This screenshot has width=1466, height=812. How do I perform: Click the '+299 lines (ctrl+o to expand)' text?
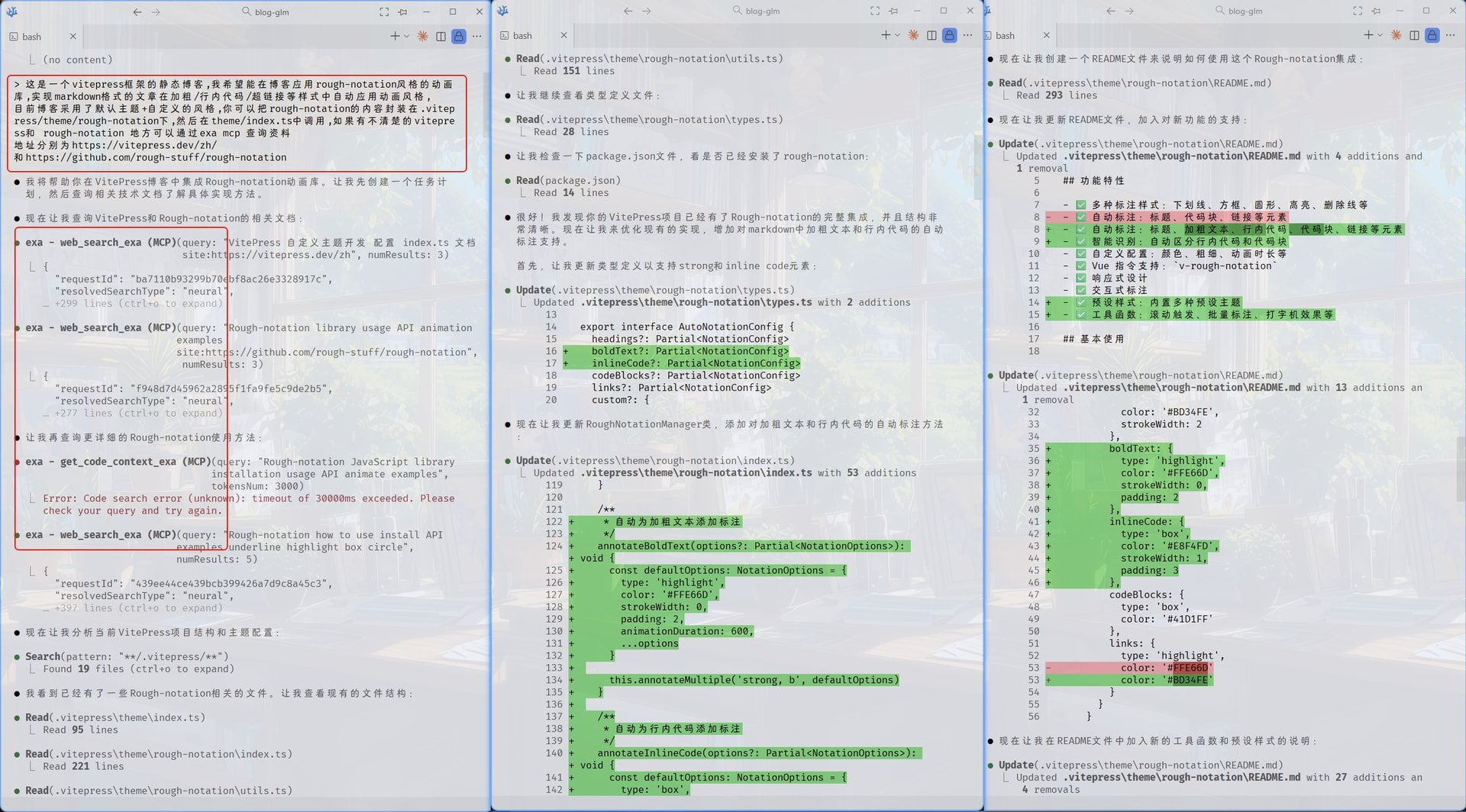(139, 304)
